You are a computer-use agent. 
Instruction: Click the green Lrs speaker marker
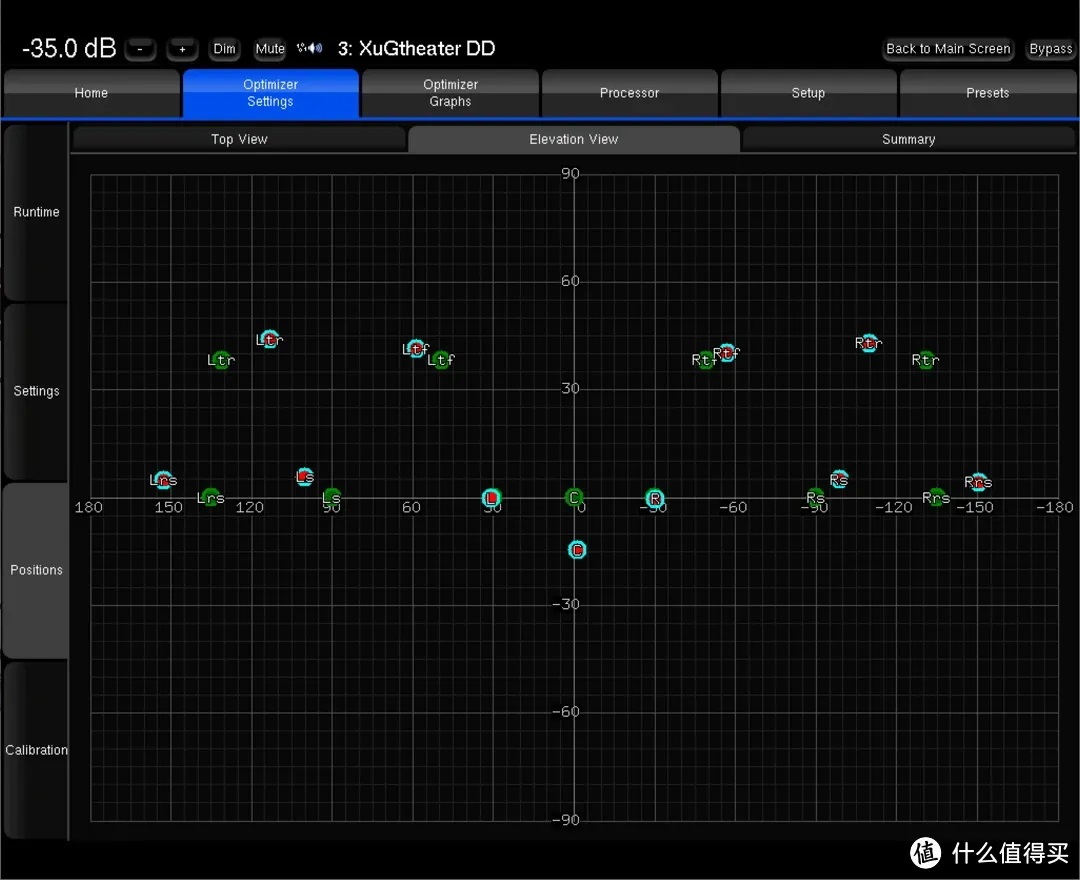point(211,497)
